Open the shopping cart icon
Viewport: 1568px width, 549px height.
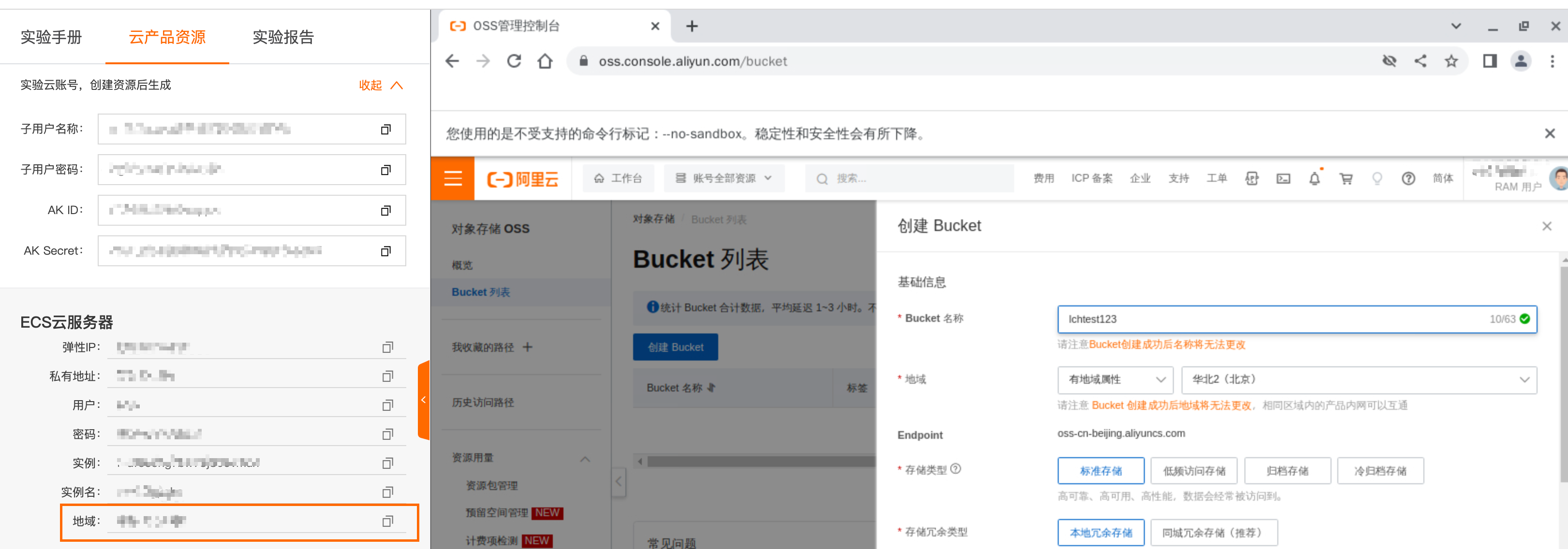pos(1346,179)
